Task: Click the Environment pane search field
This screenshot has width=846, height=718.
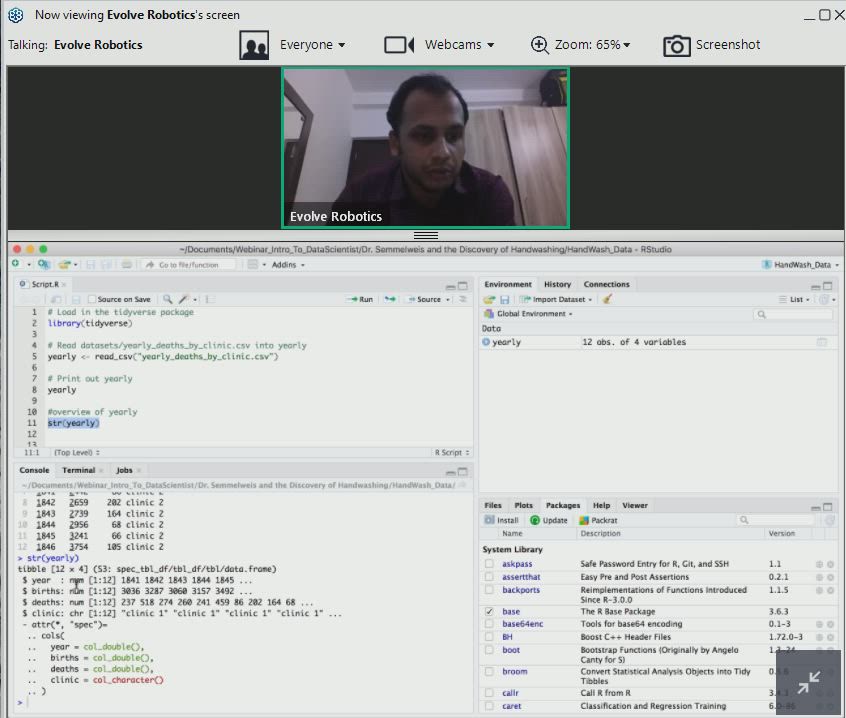Action: pyautogui.click(x=792, y=314)
